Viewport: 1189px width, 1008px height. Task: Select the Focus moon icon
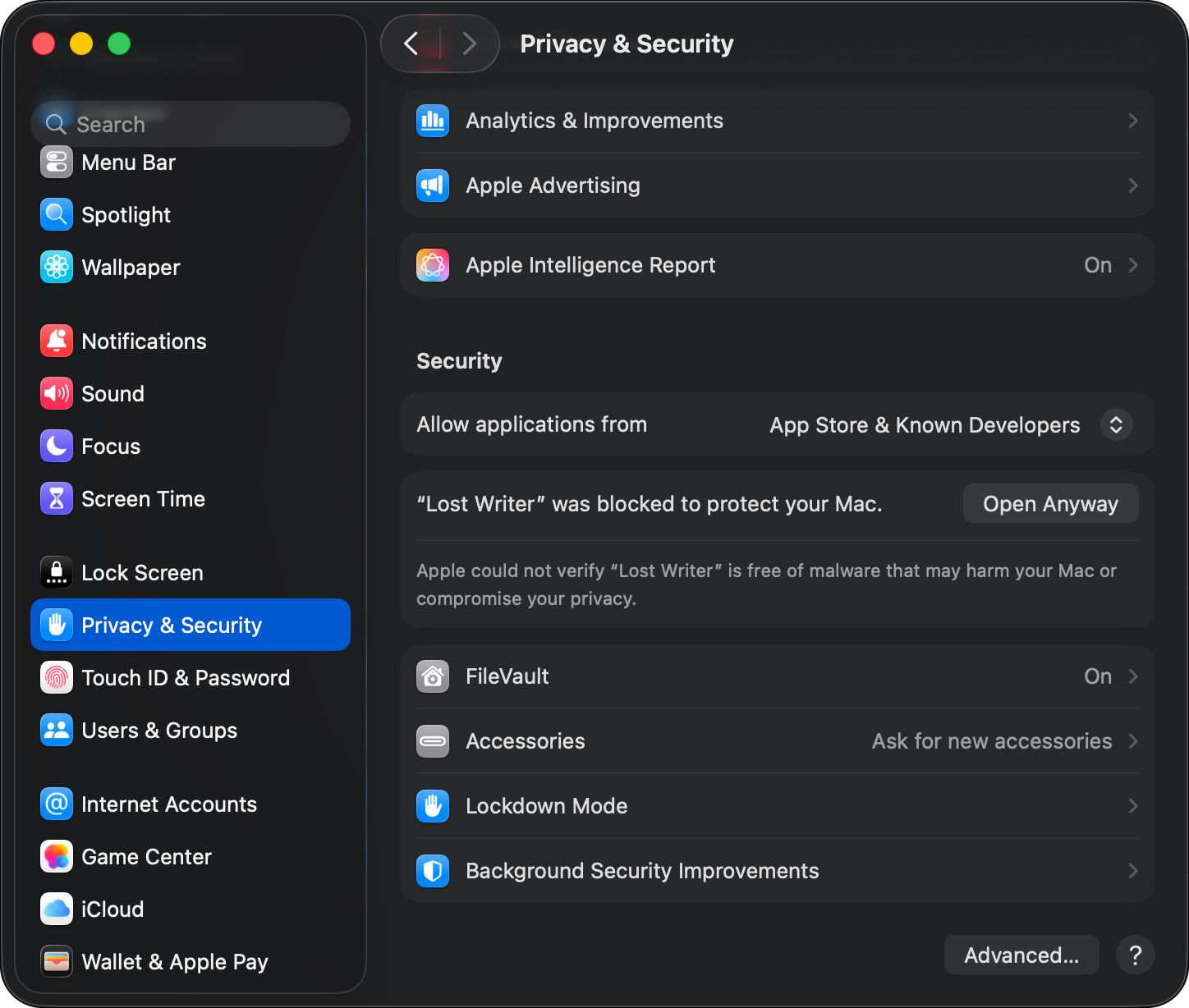[57, 447]
